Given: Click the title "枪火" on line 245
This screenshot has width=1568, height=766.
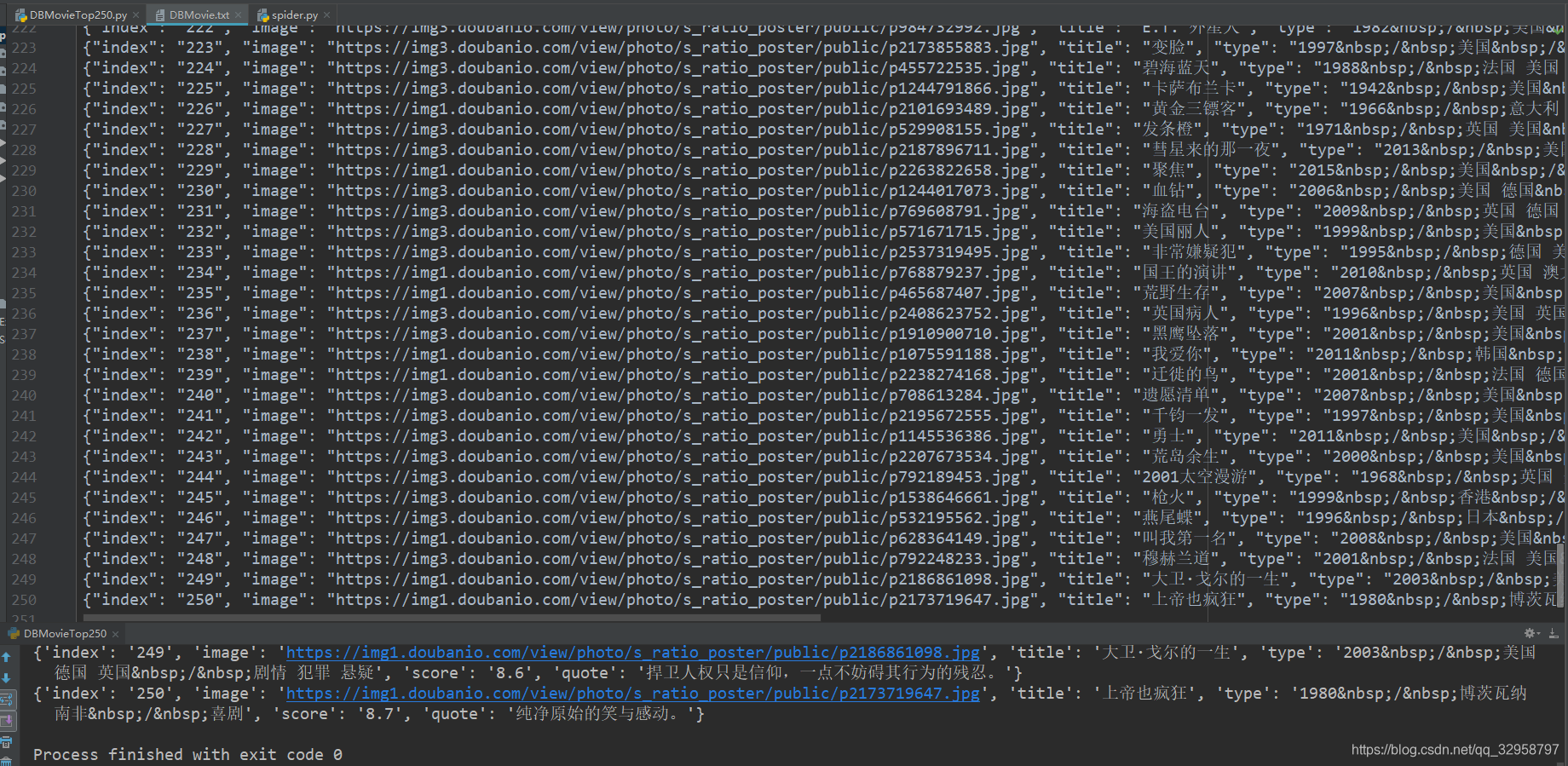Looking at the screenshot, I should [x=1169, y=498].
